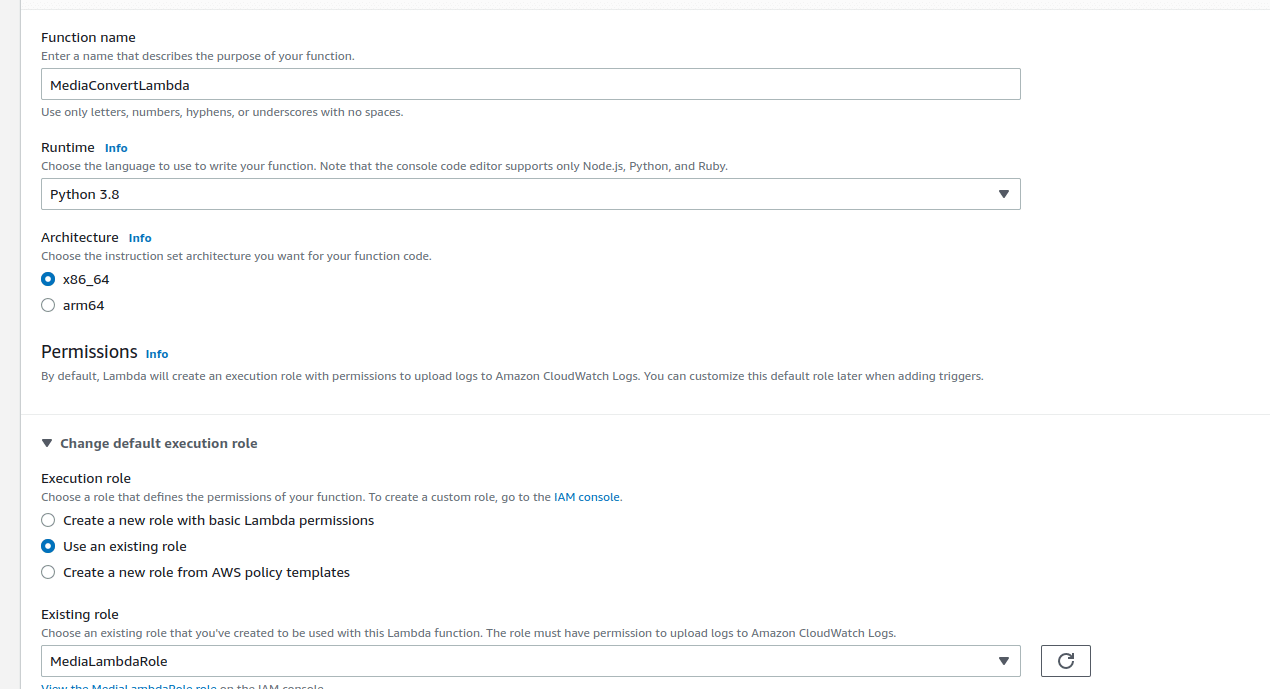Screen dimensions: 1270x689
Task: Click the Info icon next to Permissions
Action: click(x=157, y=353)
